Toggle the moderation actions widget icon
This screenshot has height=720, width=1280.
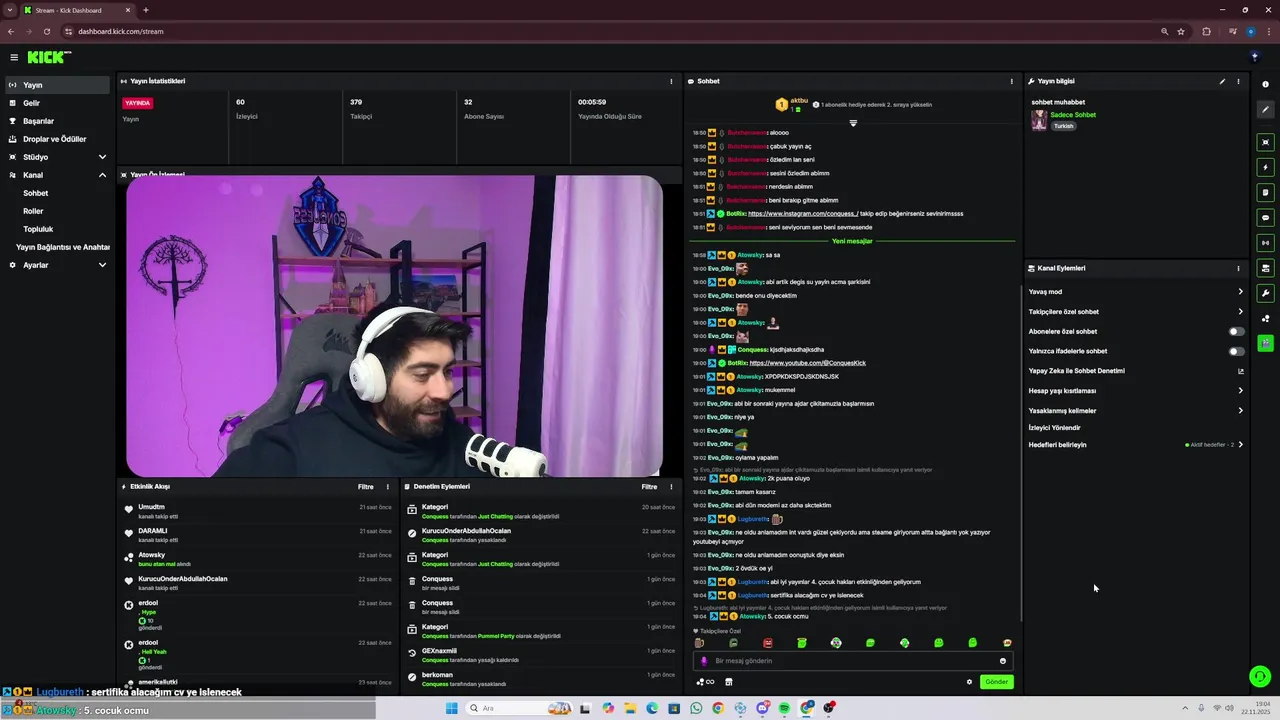pyautogui.click(x=1265, y=268)
